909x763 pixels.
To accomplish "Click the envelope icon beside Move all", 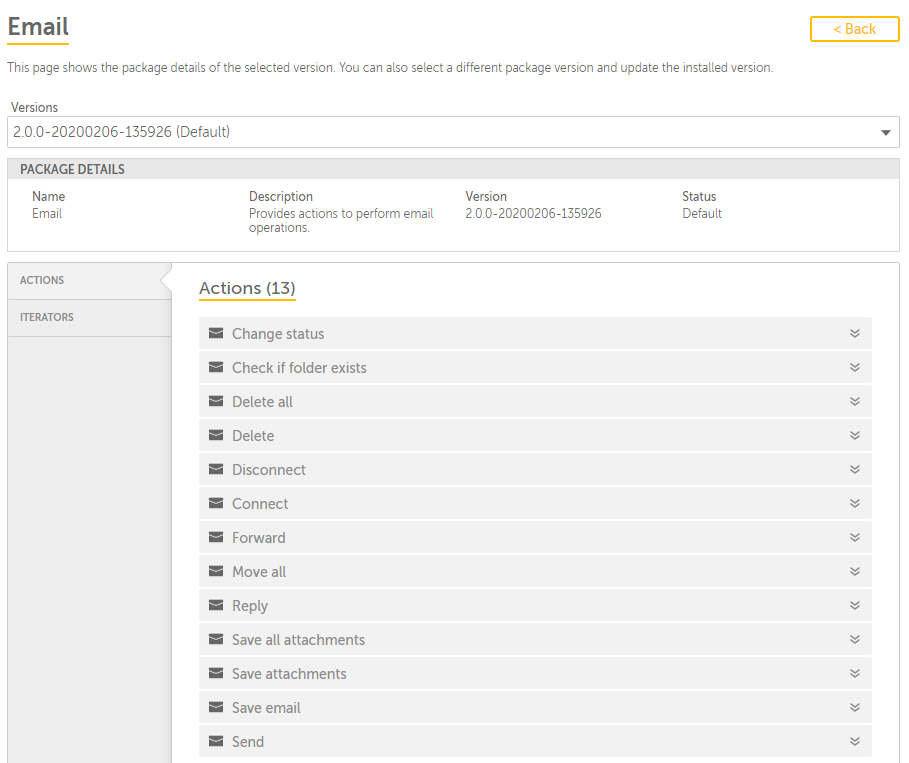I will coord(216,571).
